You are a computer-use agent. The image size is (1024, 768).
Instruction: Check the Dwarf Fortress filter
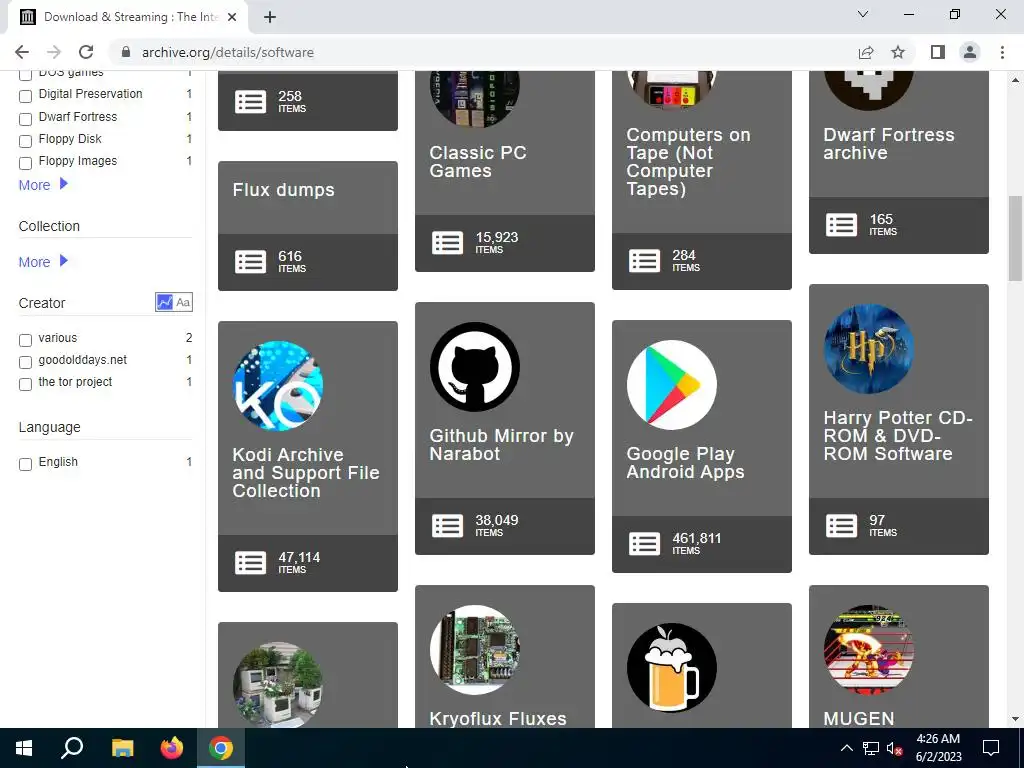tap(25, 120)
